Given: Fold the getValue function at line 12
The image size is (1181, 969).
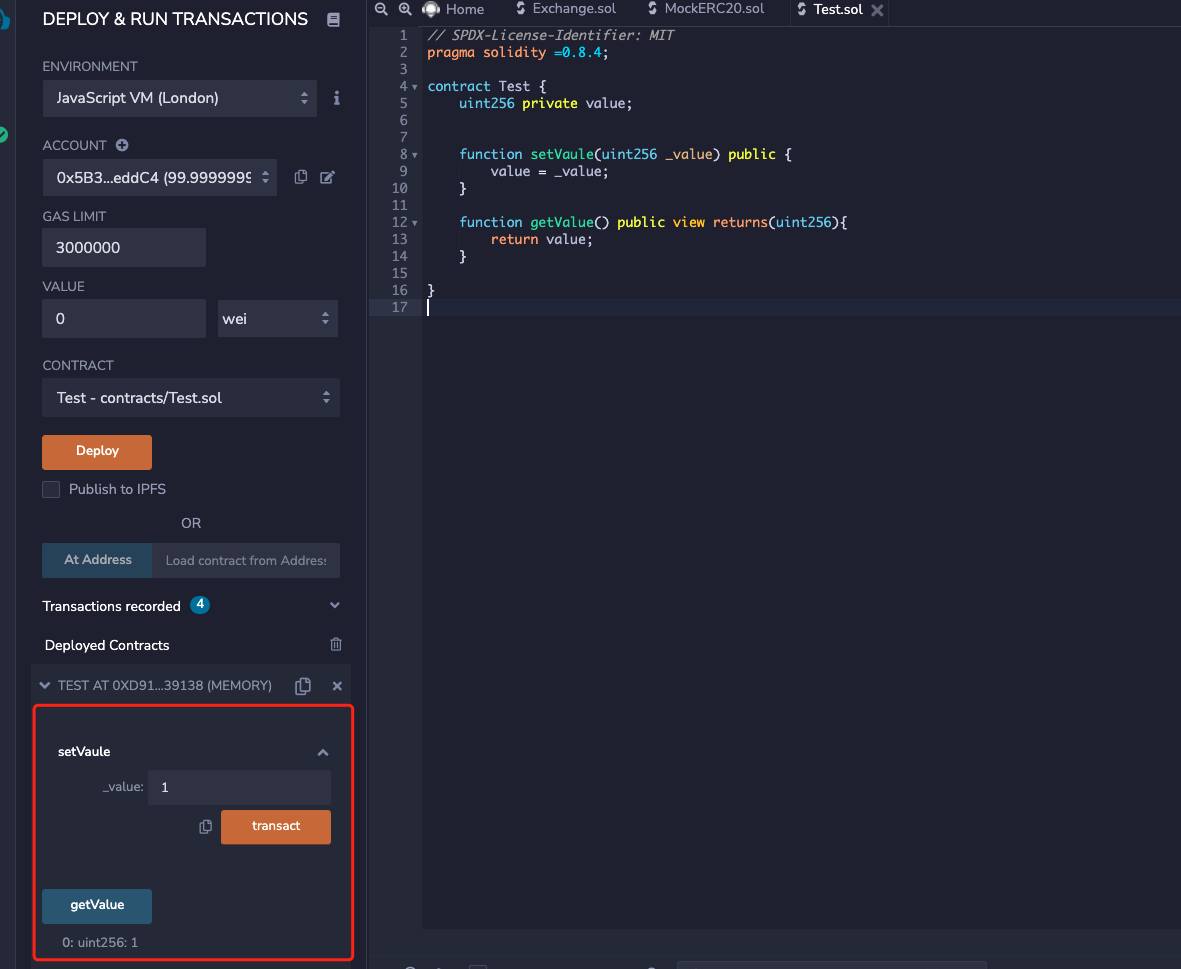Looking at the screenshot, I should coord(414,223).
